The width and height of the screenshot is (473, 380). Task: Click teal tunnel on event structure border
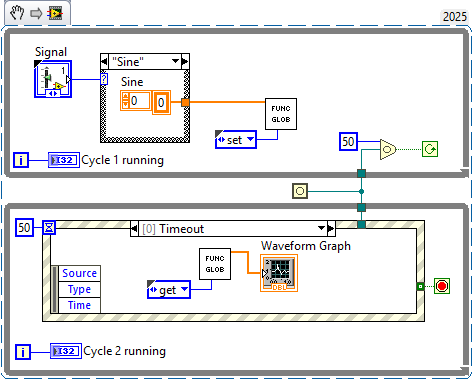coord(361,224)
